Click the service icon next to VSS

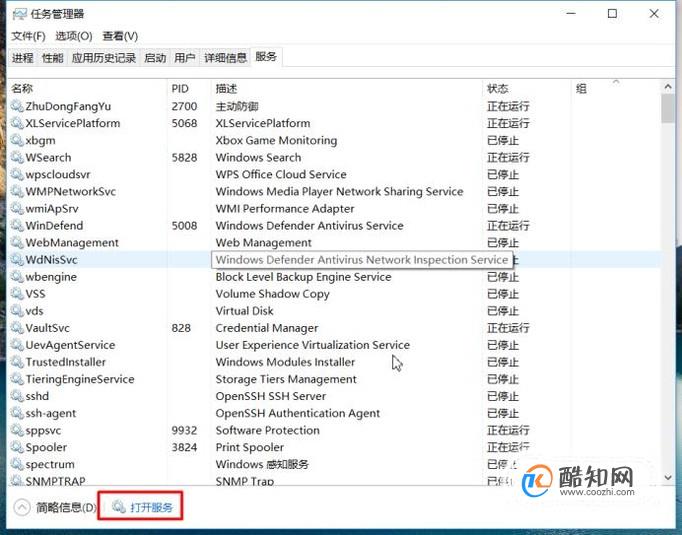click(x=17, y=294)
